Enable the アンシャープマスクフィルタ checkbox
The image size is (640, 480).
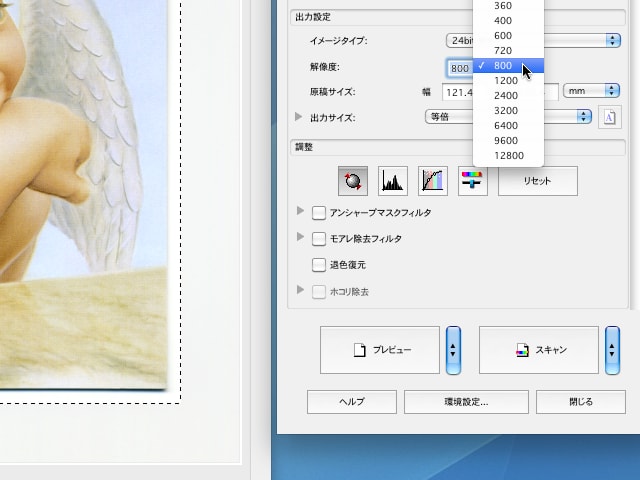click(319, 213)
